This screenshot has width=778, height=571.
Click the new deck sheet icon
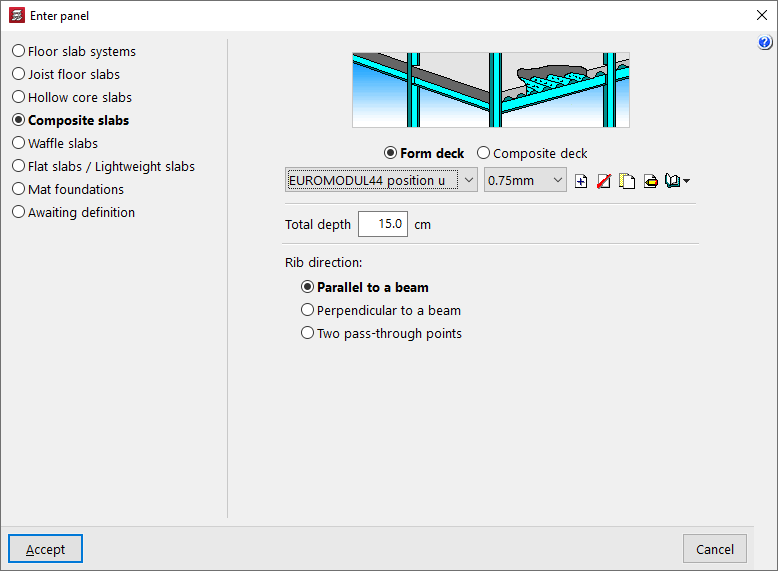581,181
